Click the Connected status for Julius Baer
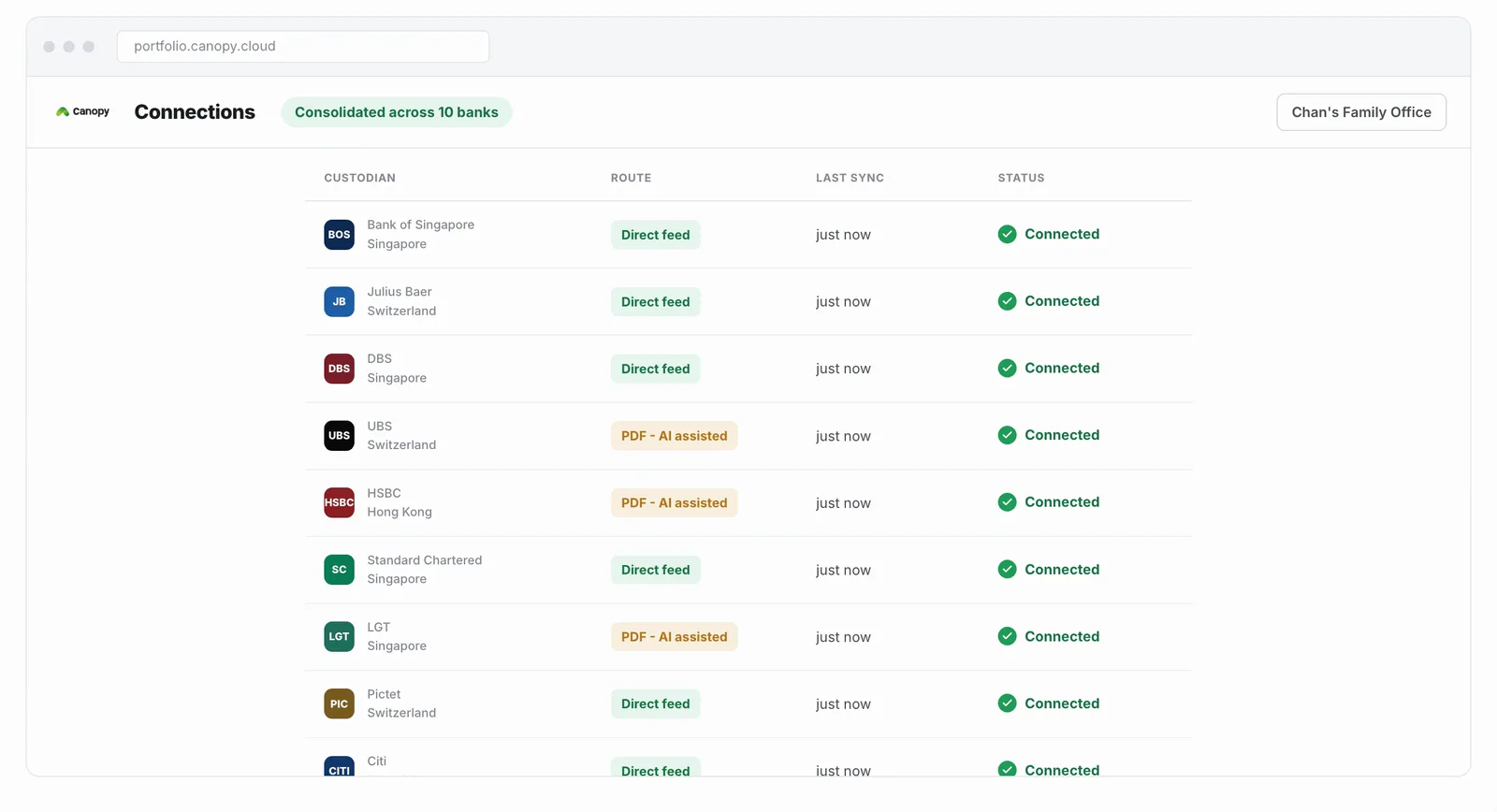This screenshot has width=1497, height=812. click(x=1062, y=301)
